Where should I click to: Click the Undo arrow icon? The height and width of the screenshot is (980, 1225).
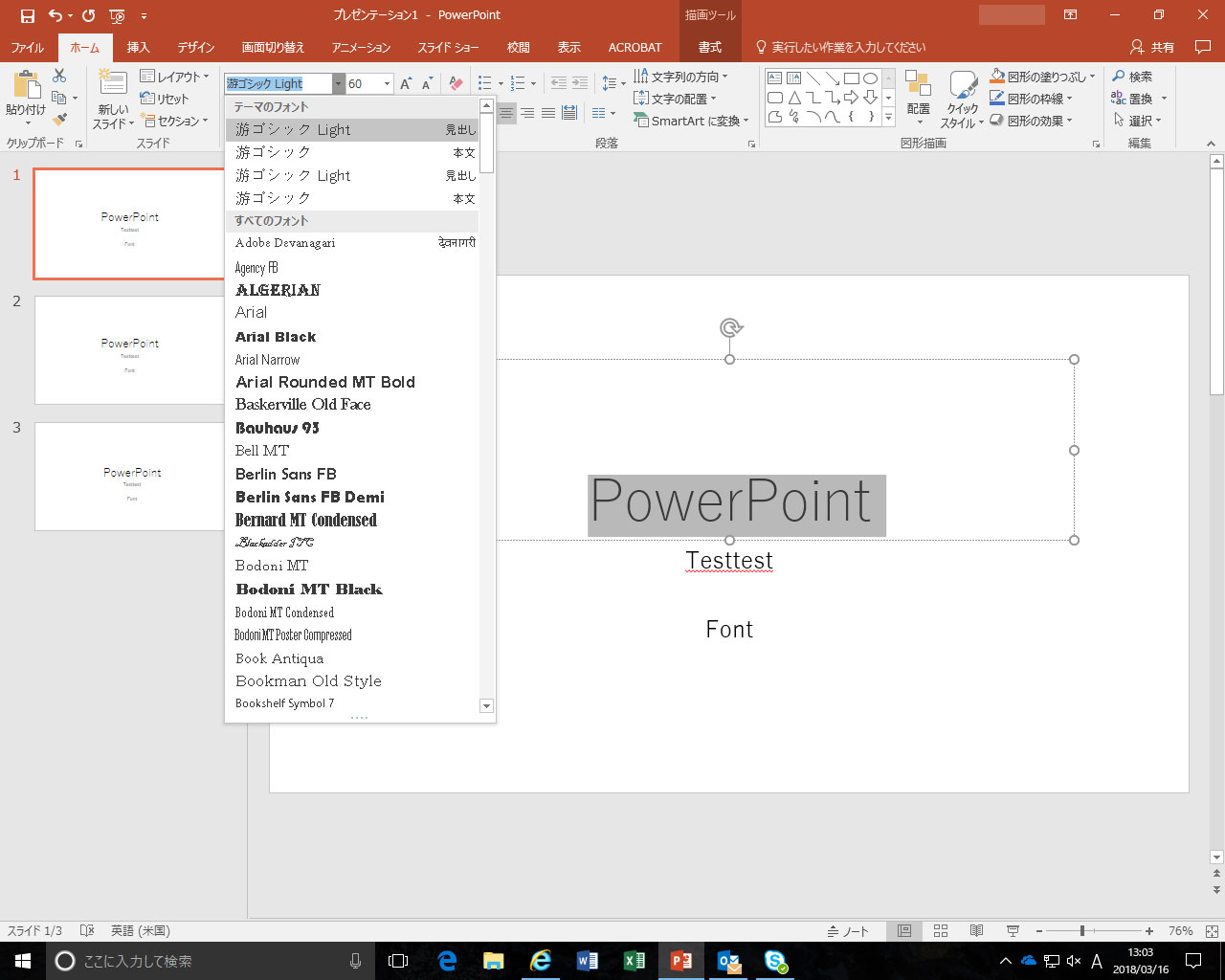point(55,15)
